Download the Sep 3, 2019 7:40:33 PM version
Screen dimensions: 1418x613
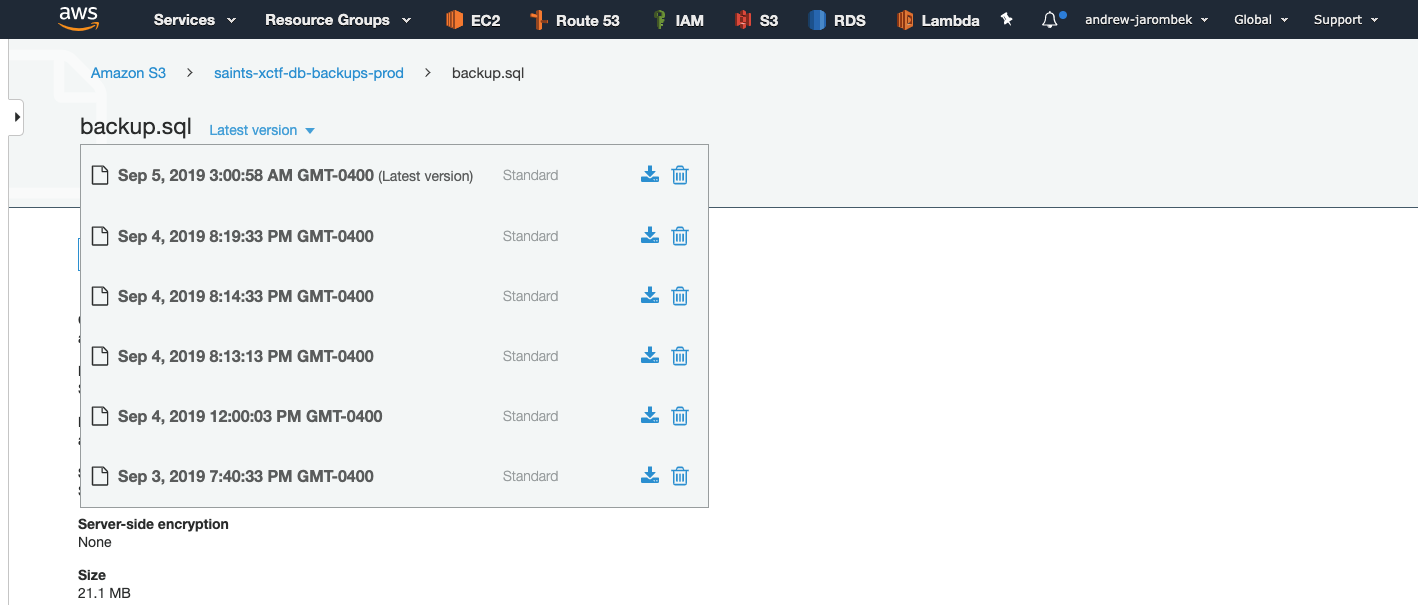tap(650, 476)
